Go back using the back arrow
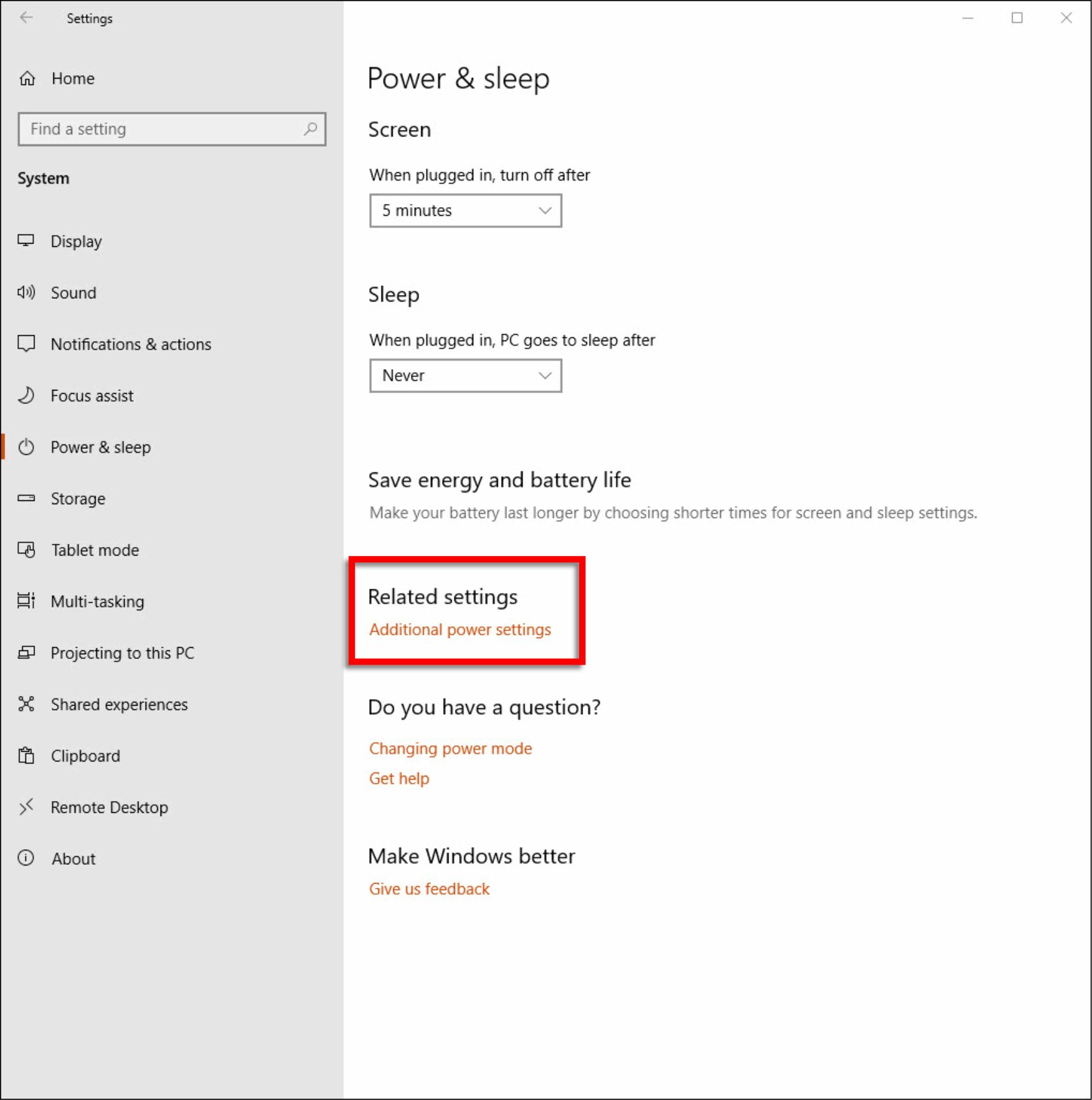 coord(26,18)
